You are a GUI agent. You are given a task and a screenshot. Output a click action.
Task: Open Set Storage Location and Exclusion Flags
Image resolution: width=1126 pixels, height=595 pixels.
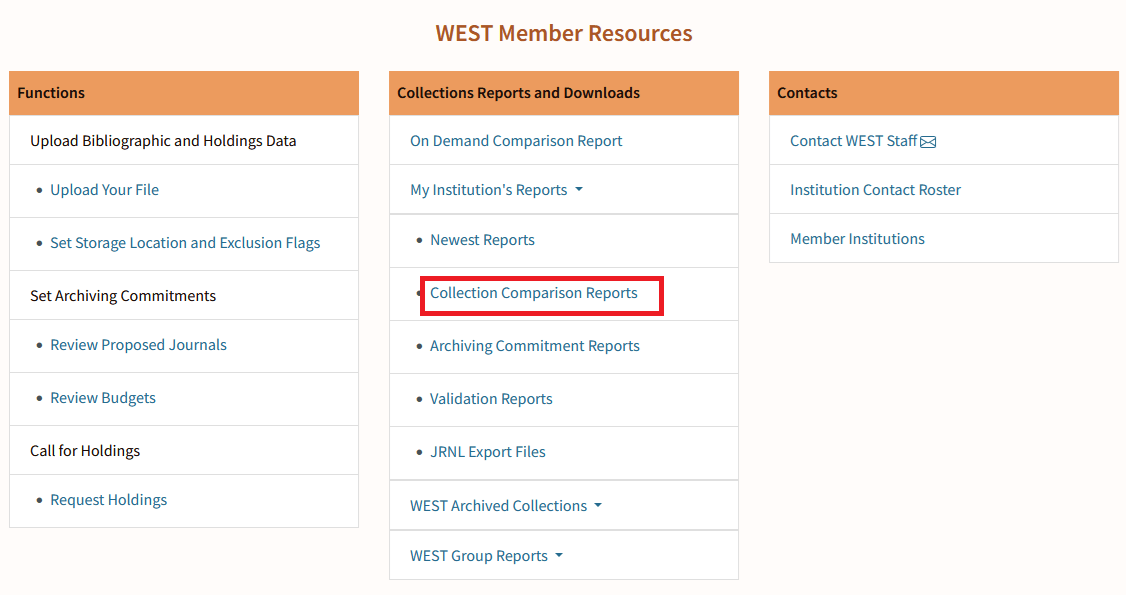pyautogui.click(x=185, y=243)
